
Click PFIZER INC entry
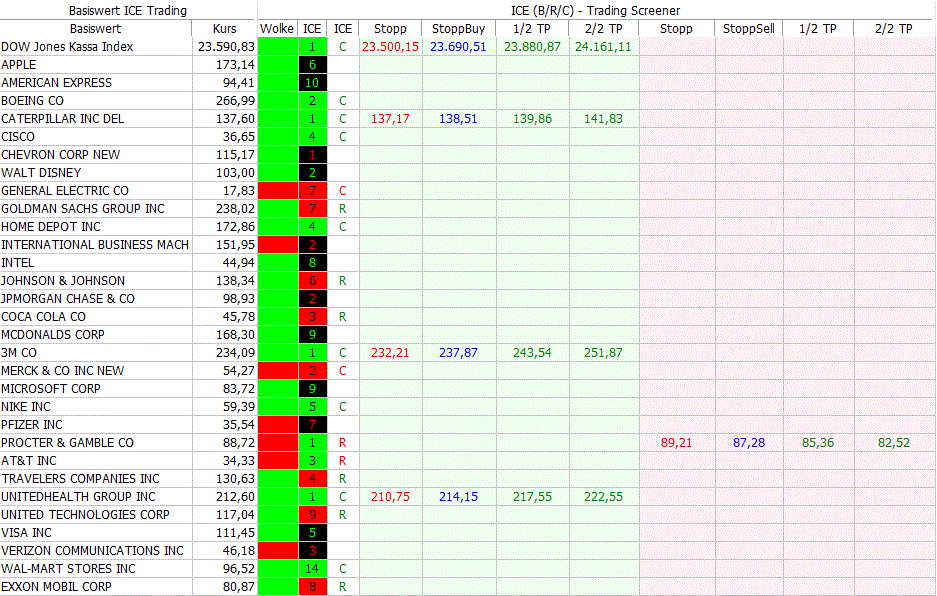pos(32,424)
